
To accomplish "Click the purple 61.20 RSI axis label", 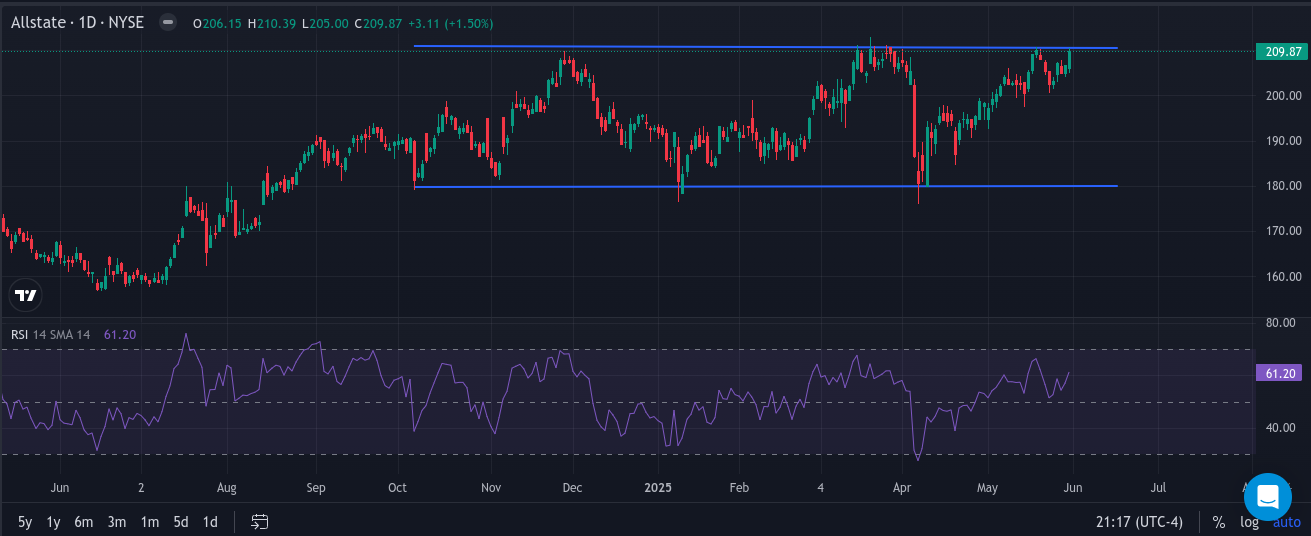I will pyautogui.click(x=1279, y=373).
